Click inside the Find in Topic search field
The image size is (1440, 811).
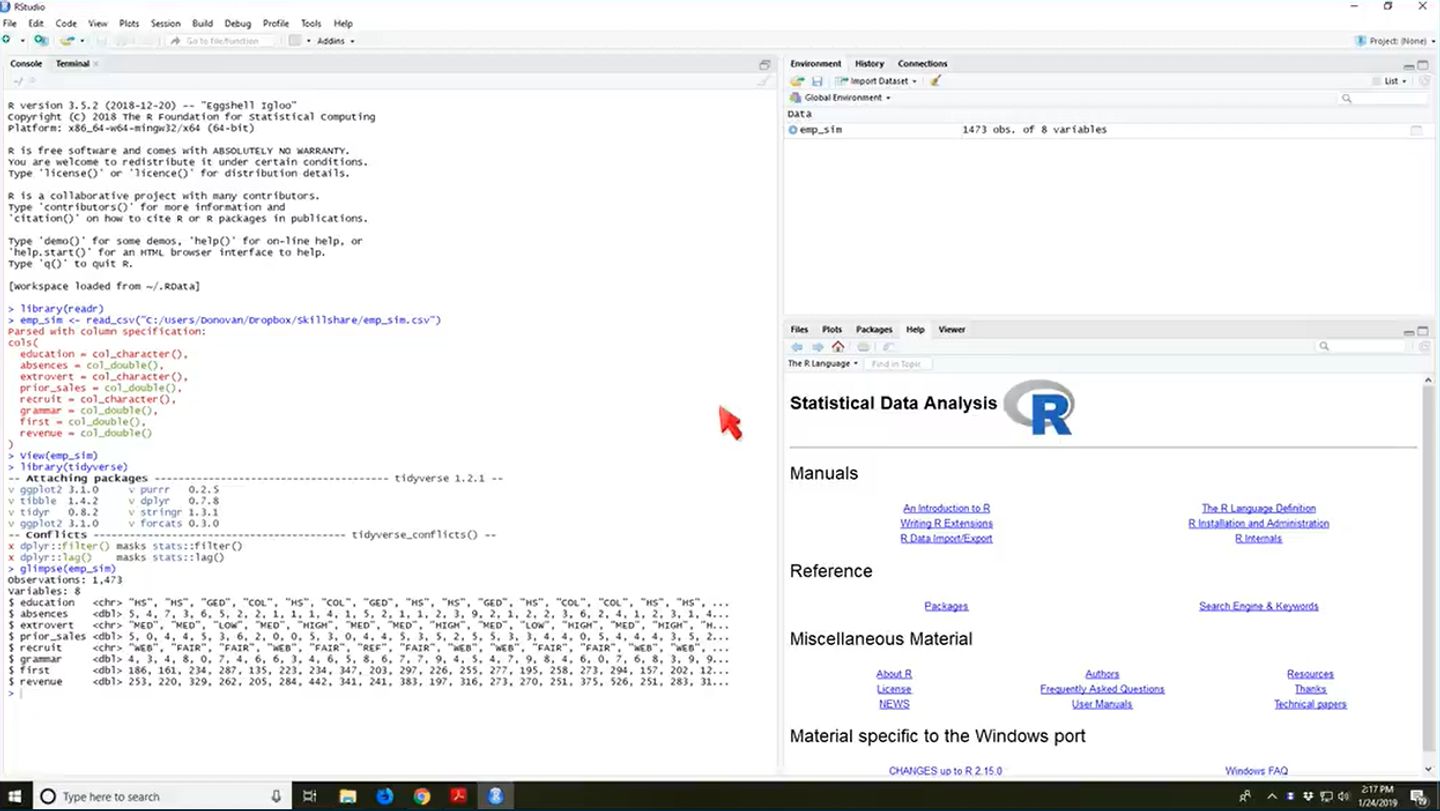pos(898,363)
